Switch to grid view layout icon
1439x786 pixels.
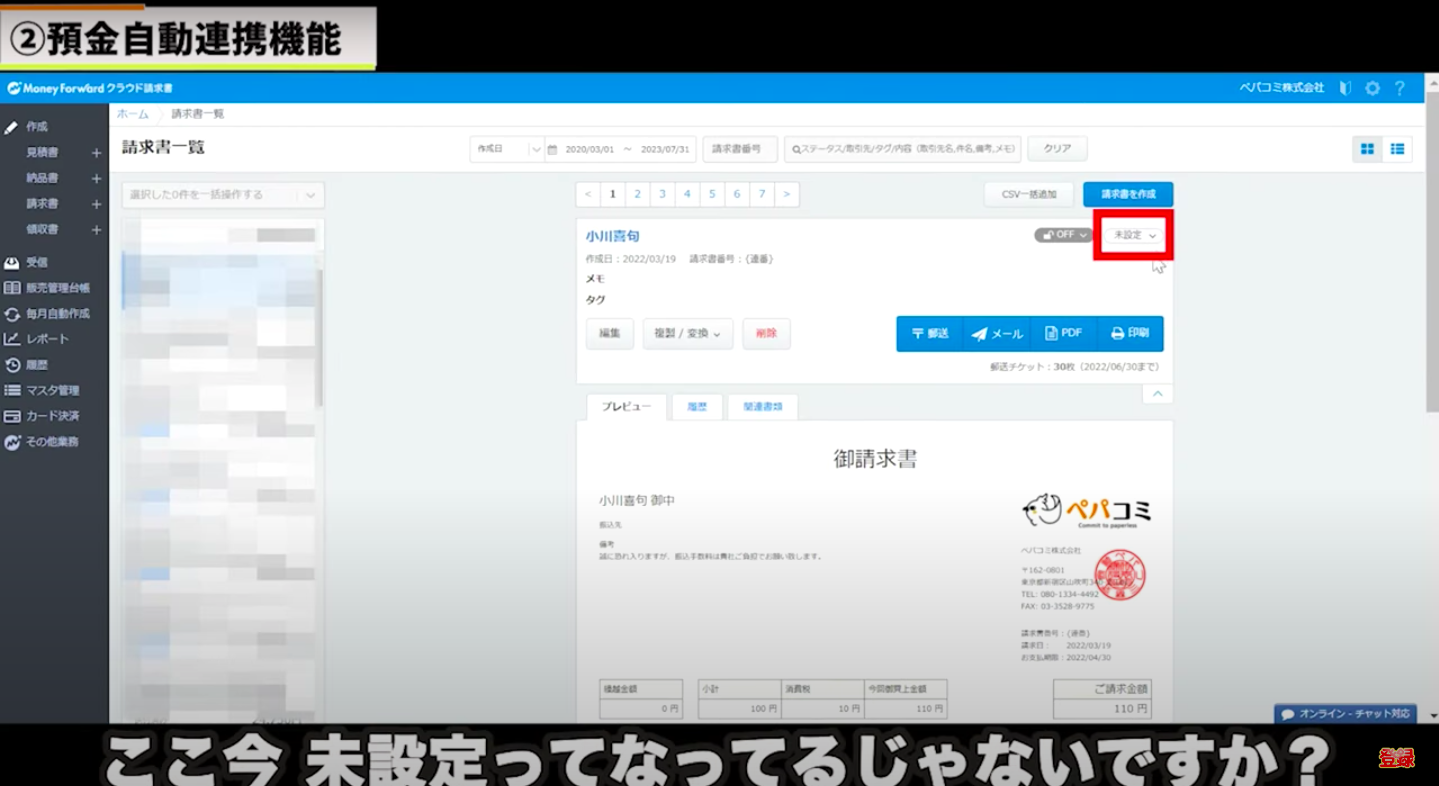pyautogui.click(x=1367, y=149)
